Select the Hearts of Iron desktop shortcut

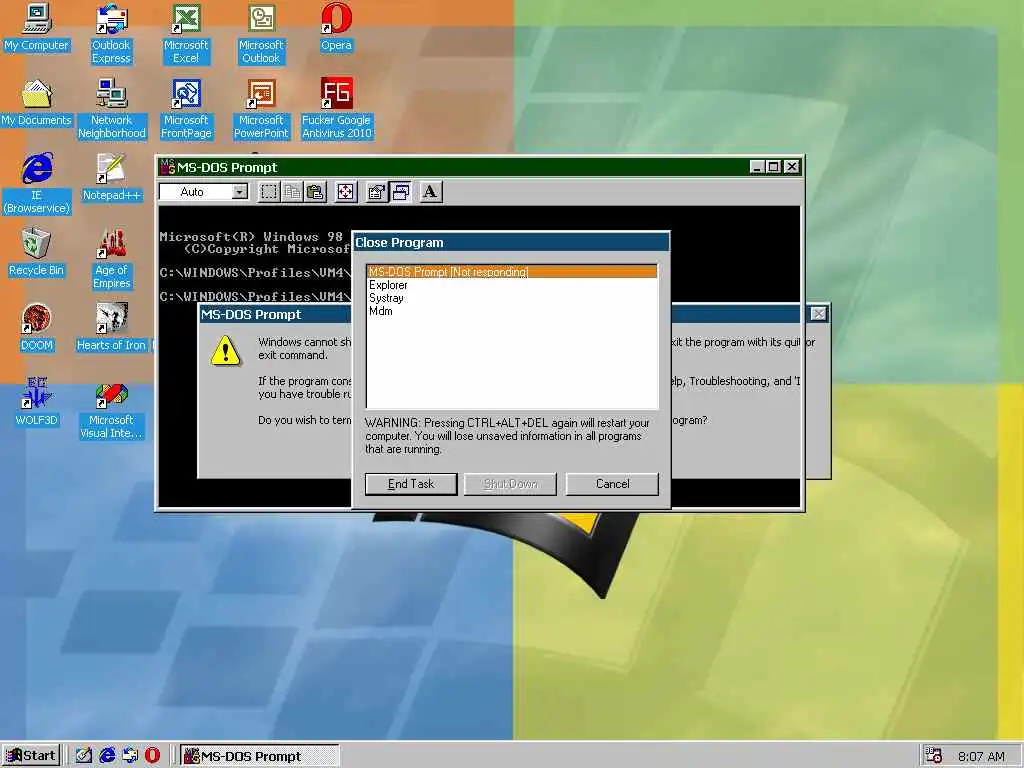(112, 328)
